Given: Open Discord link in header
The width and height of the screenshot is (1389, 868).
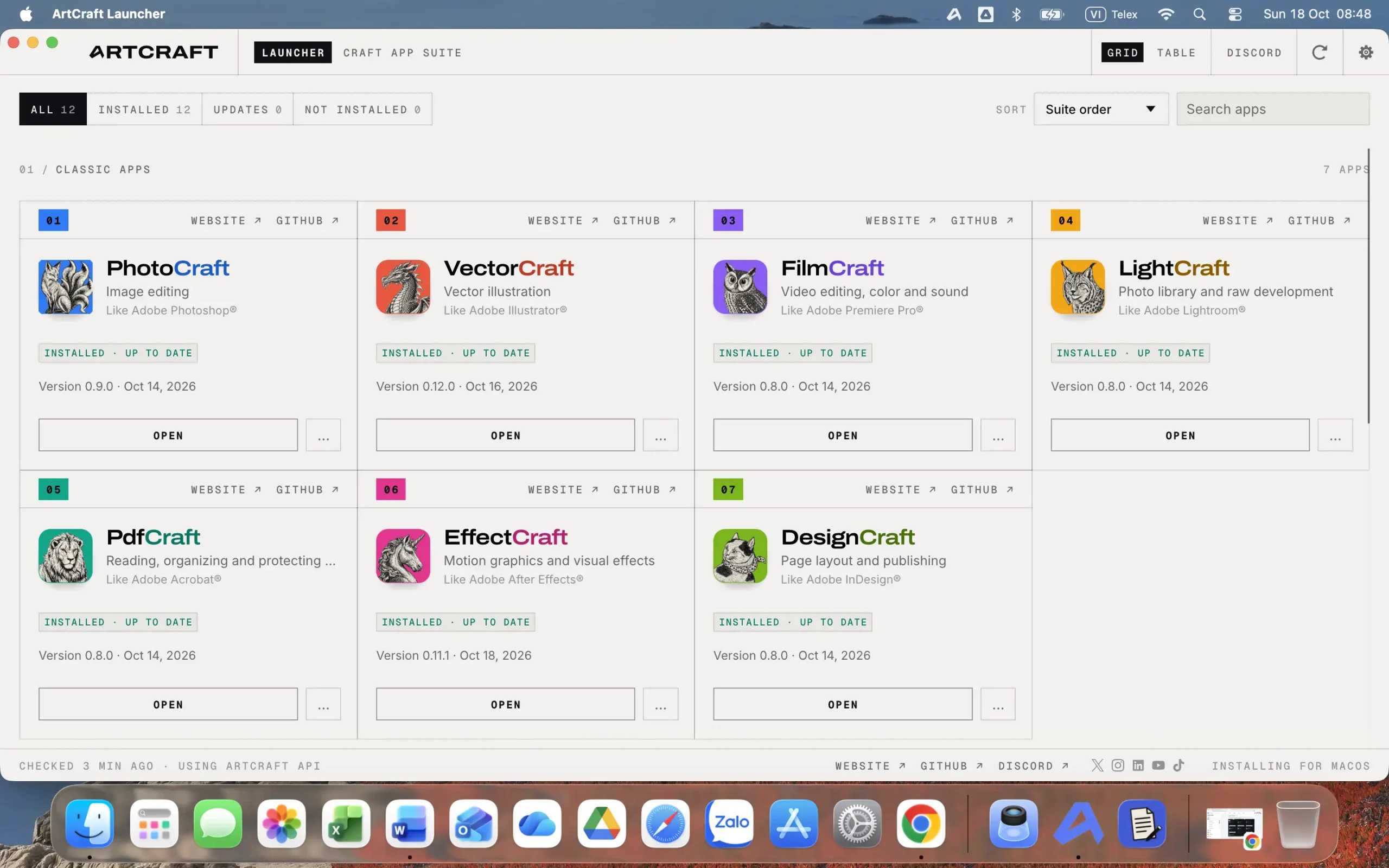Looking at the screenshot, I should click(1253, 52).
